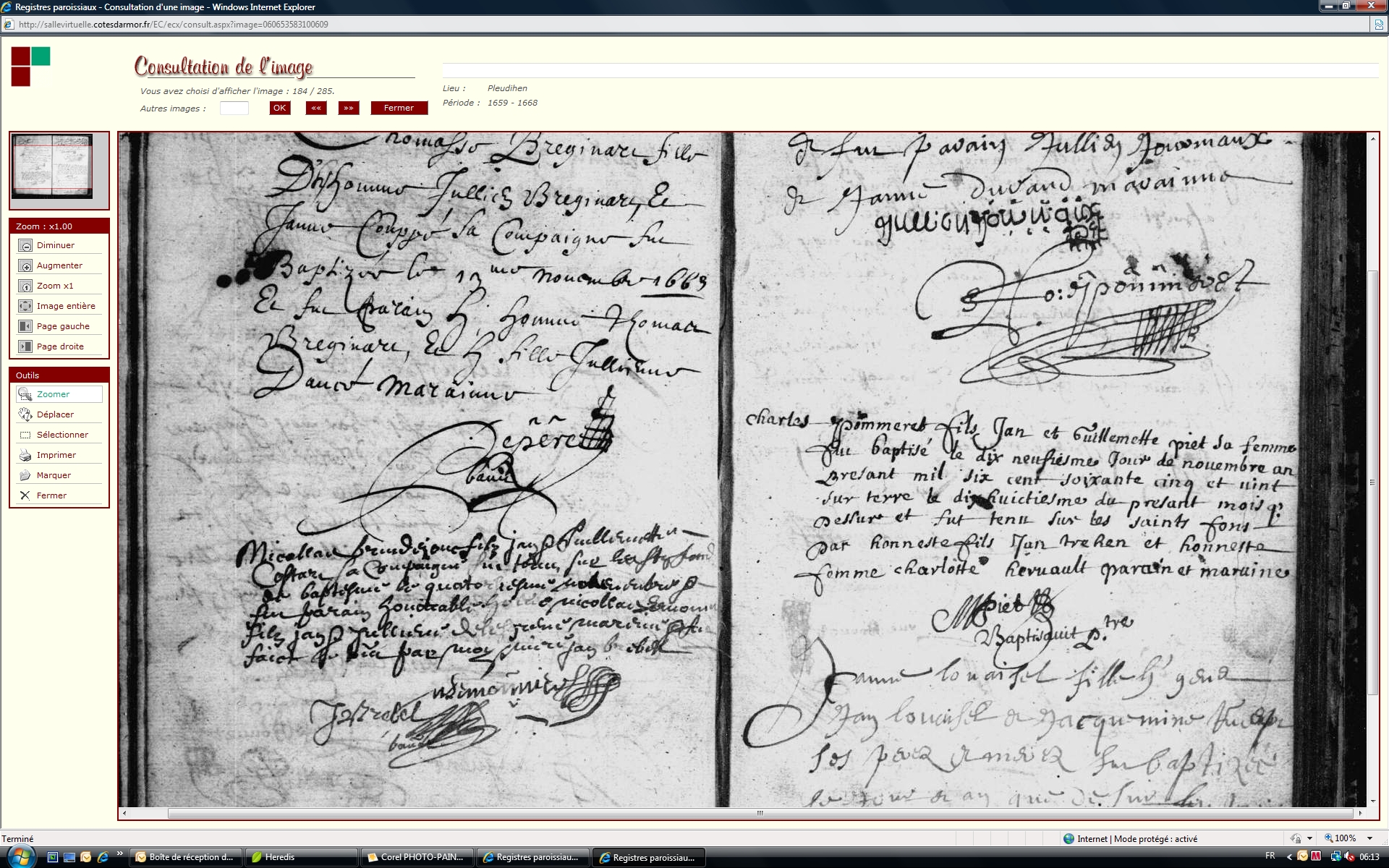Click the Augmenter zoom-in icon
This screenshot has height=868, width=1389.
click(25, 266)
